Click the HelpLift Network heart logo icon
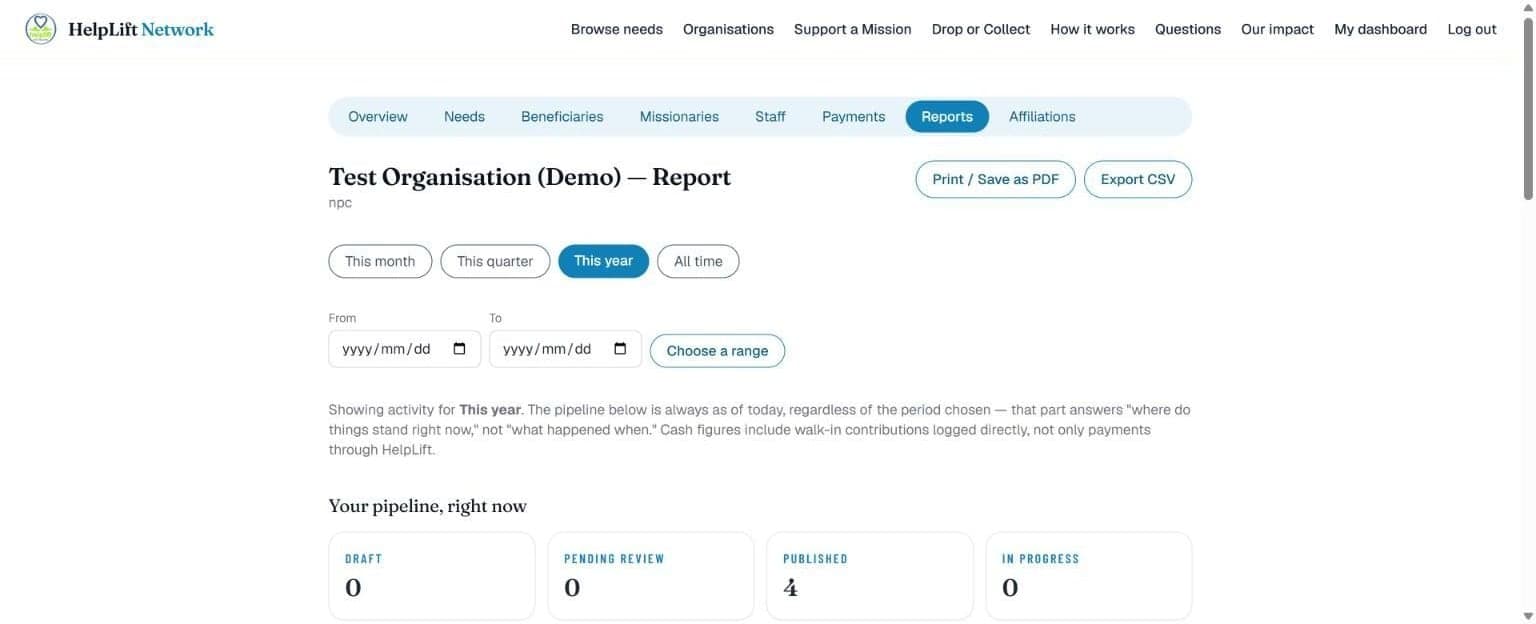1536x624 pixels. pos(41,29)
